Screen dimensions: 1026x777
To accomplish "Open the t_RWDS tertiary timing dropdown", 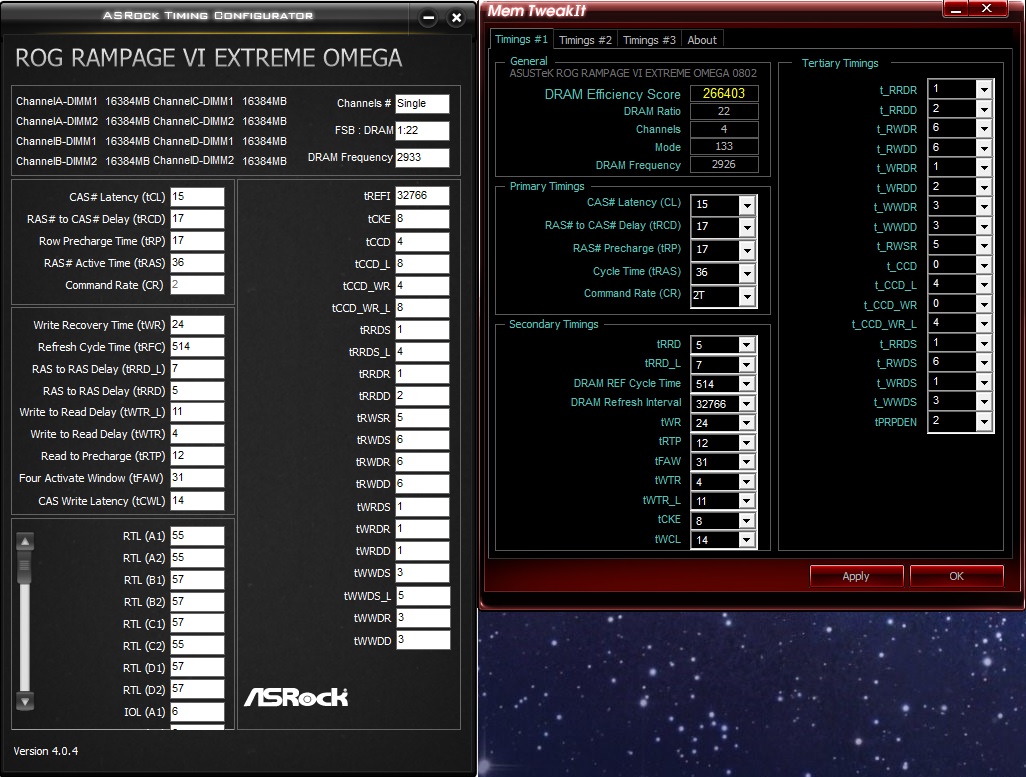I will [x=984, y=363].
